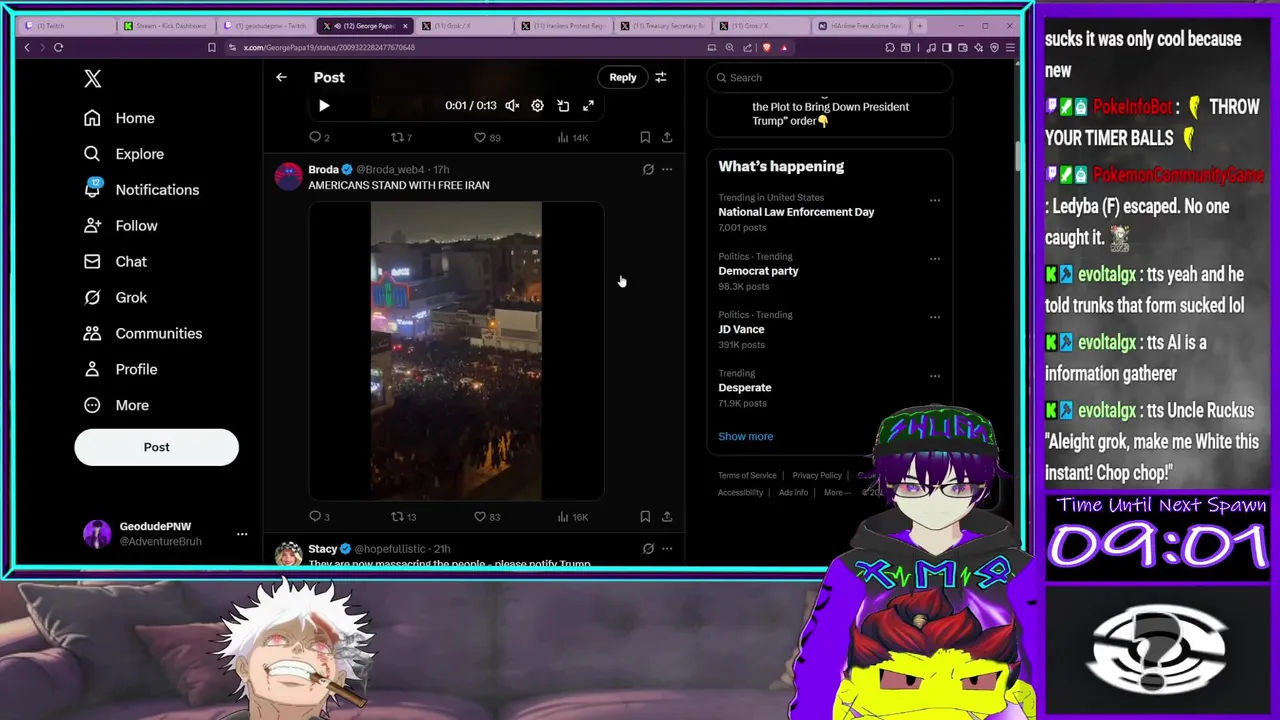This screenshot has height=720, width=1280.
Task: Open the more menu on Stacy's post
Action: 667,548
